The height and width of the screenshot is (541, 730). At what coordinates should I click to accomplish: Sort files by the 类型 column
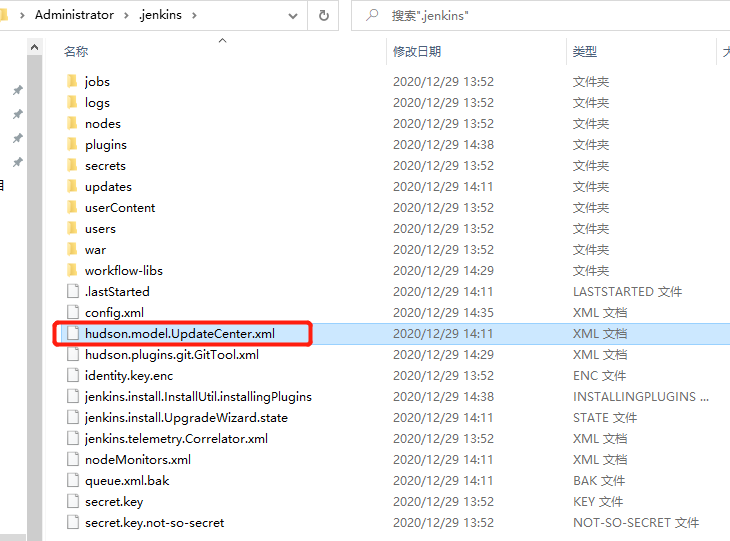[585, 51]
